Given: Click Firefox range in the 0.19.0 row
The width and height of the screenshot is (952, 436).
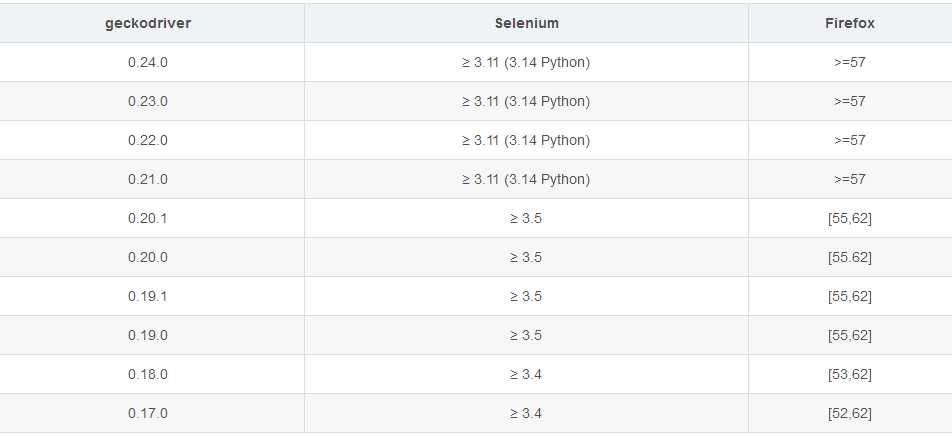Looking at the screenshot, I should click(849, 335).
